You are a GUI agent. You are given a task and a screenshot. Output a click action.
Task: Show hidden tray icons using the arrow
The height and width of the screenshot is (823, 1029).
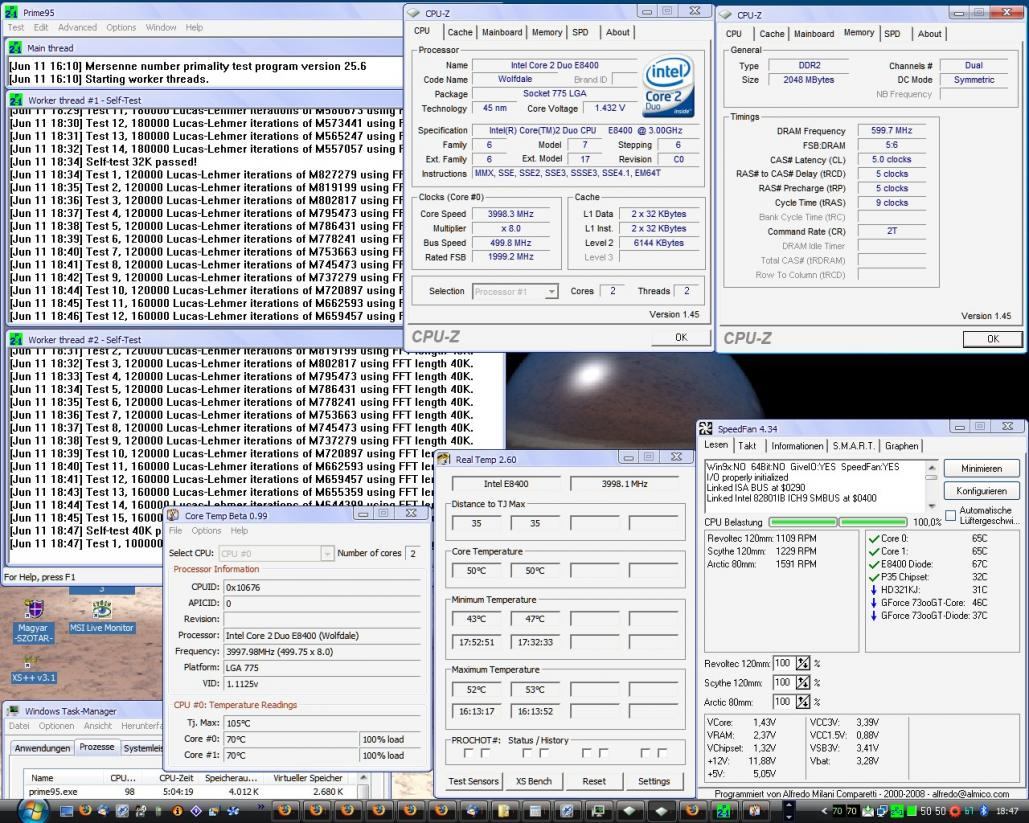tap(824, 811)
